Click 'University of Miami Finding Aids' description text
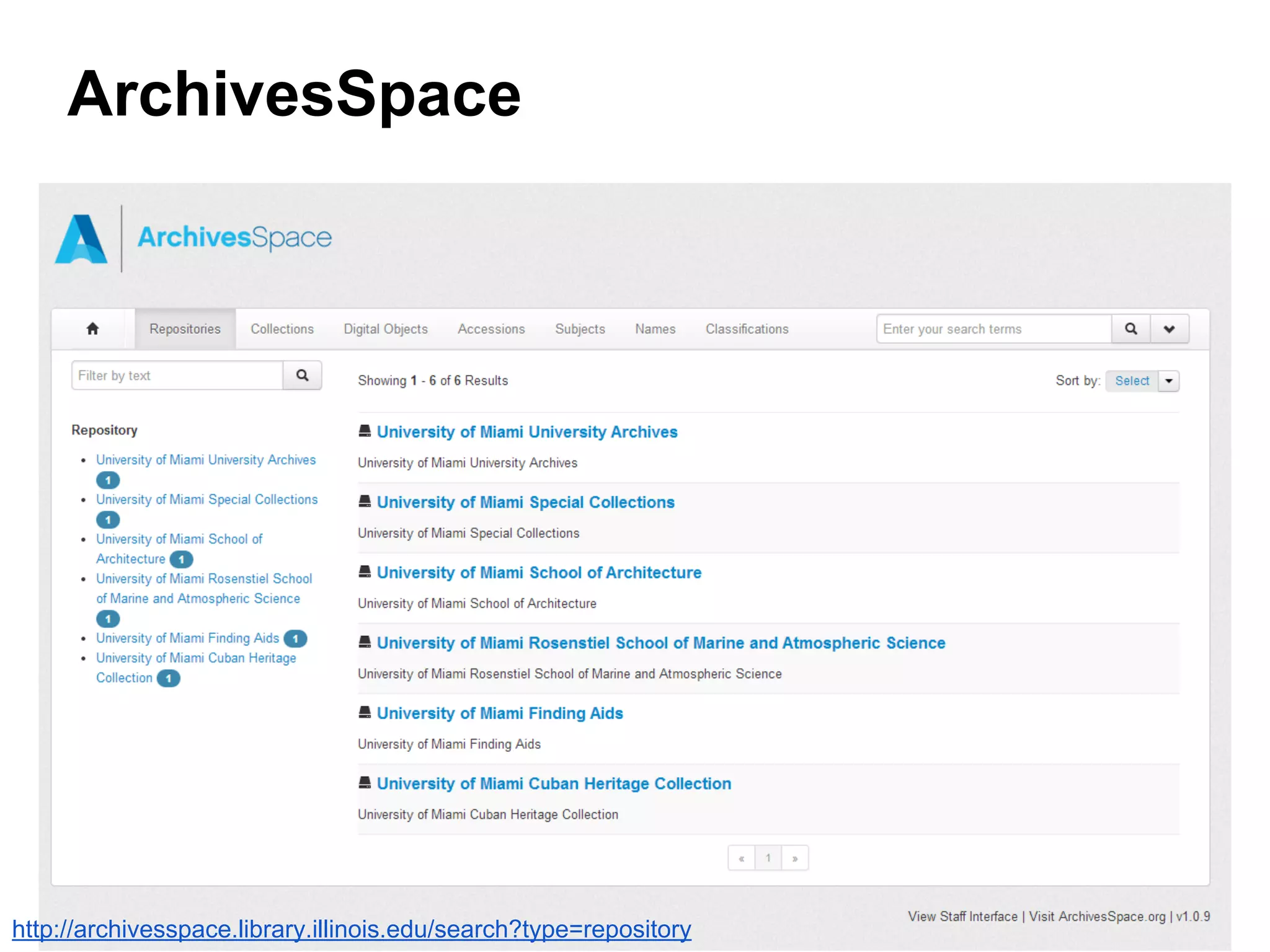1270x952 pixels. (449, 744)
